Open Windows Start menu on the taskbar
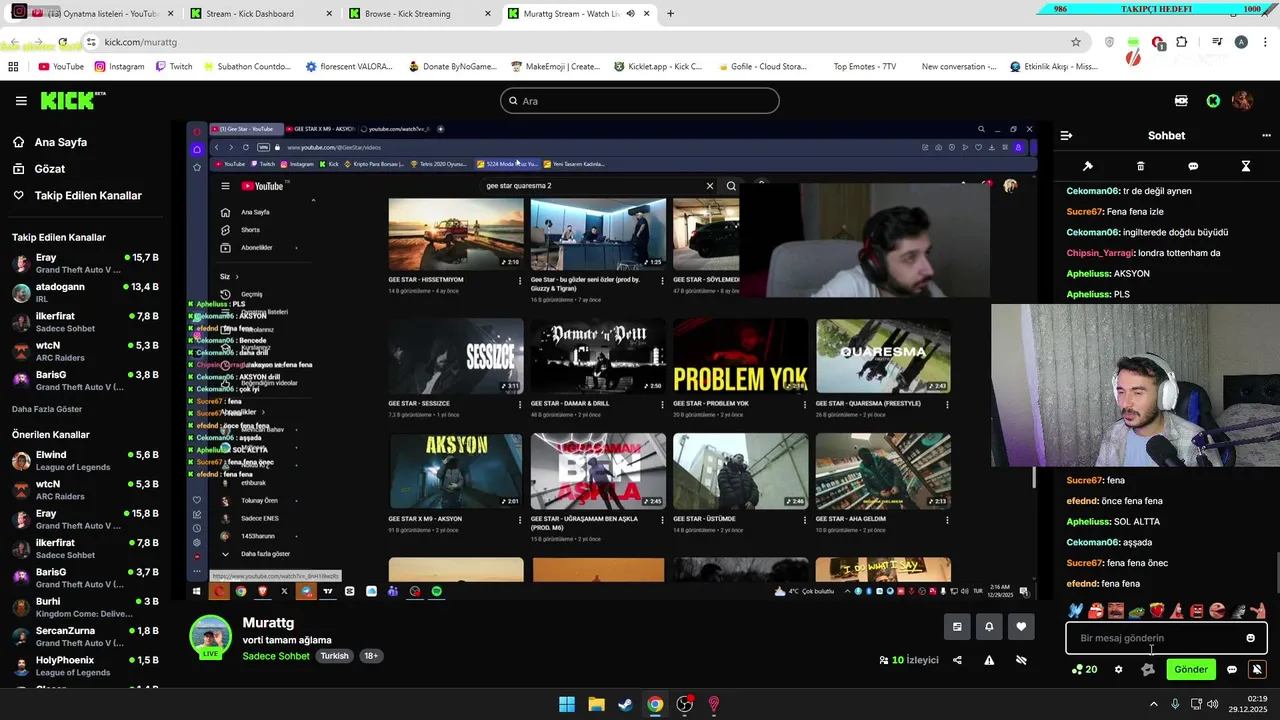 (567, 704)
